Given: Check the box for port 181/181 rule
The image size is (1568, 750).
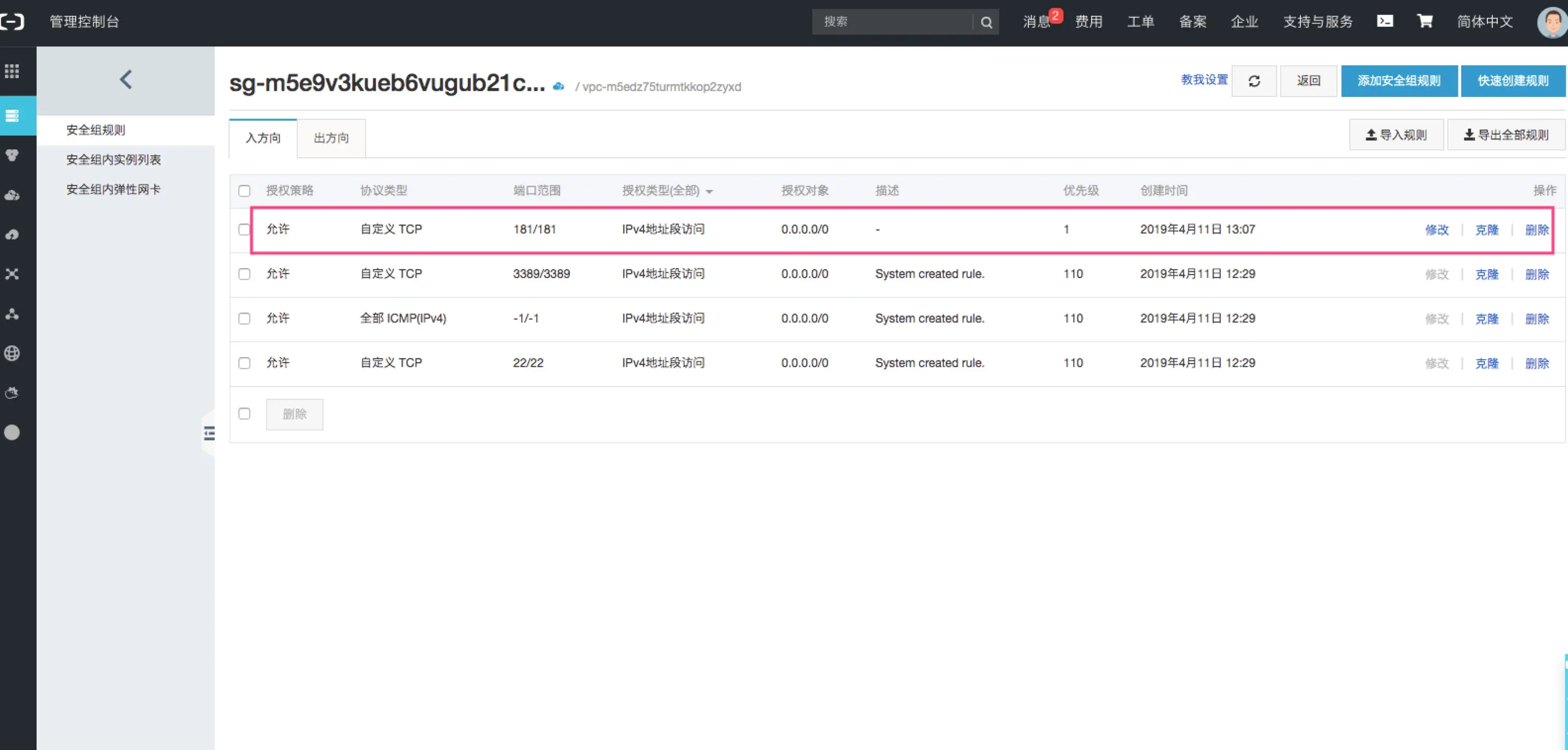Looking at the screenshot, I should [x=244, y=229].
